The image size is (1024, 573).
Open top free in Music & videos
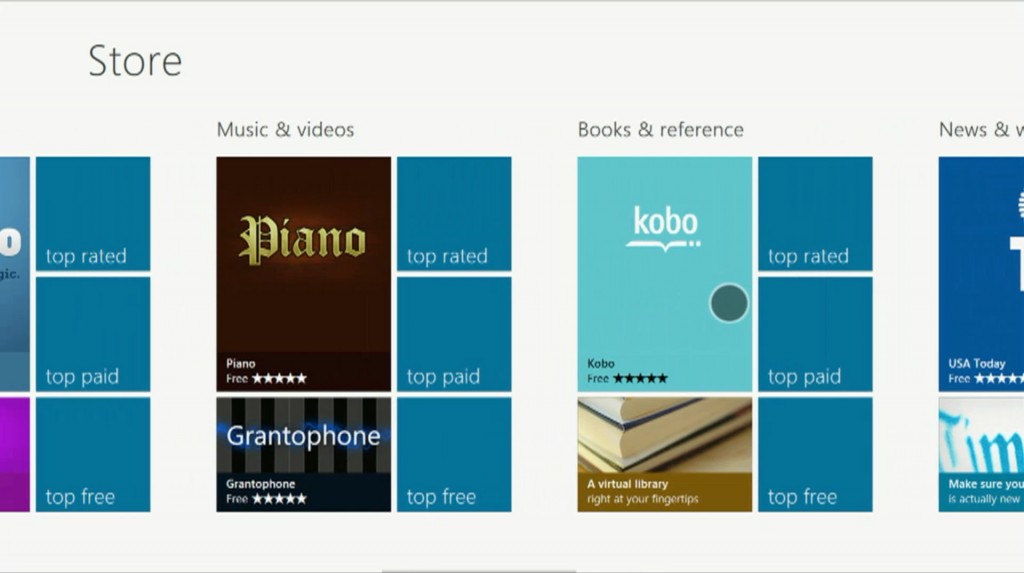[x=454, y=455]
